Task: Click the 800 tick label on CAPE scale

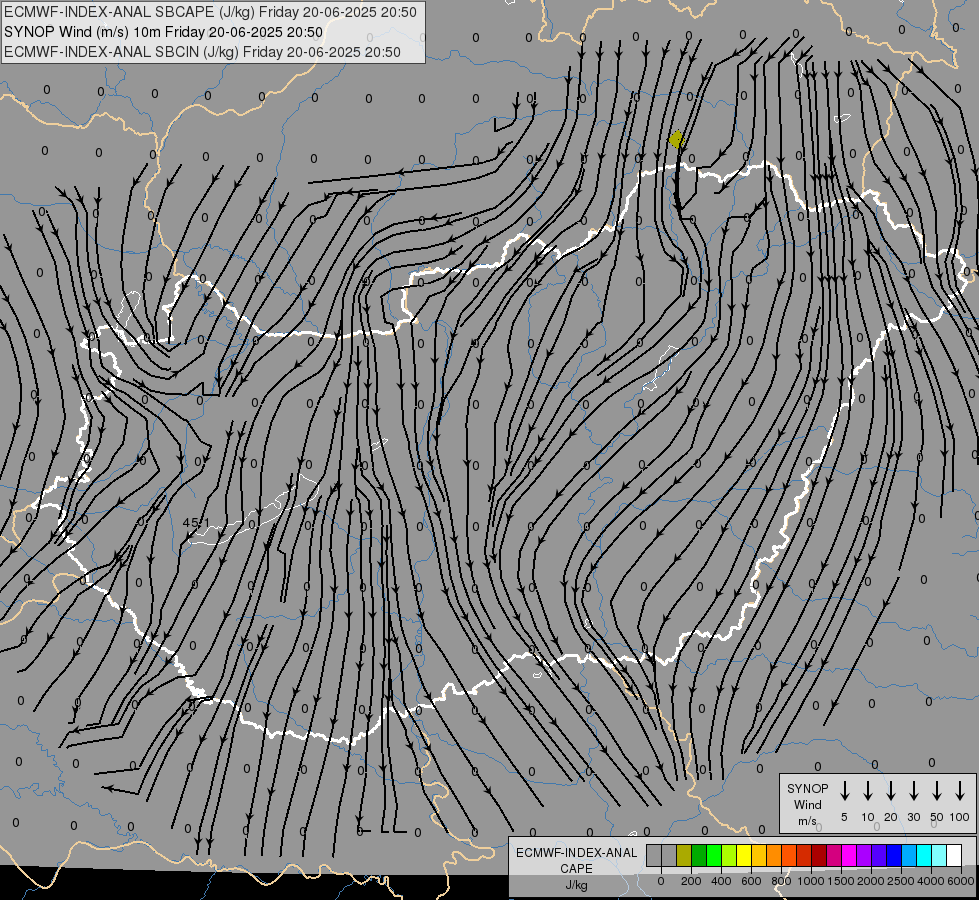Action: point(781,881)
